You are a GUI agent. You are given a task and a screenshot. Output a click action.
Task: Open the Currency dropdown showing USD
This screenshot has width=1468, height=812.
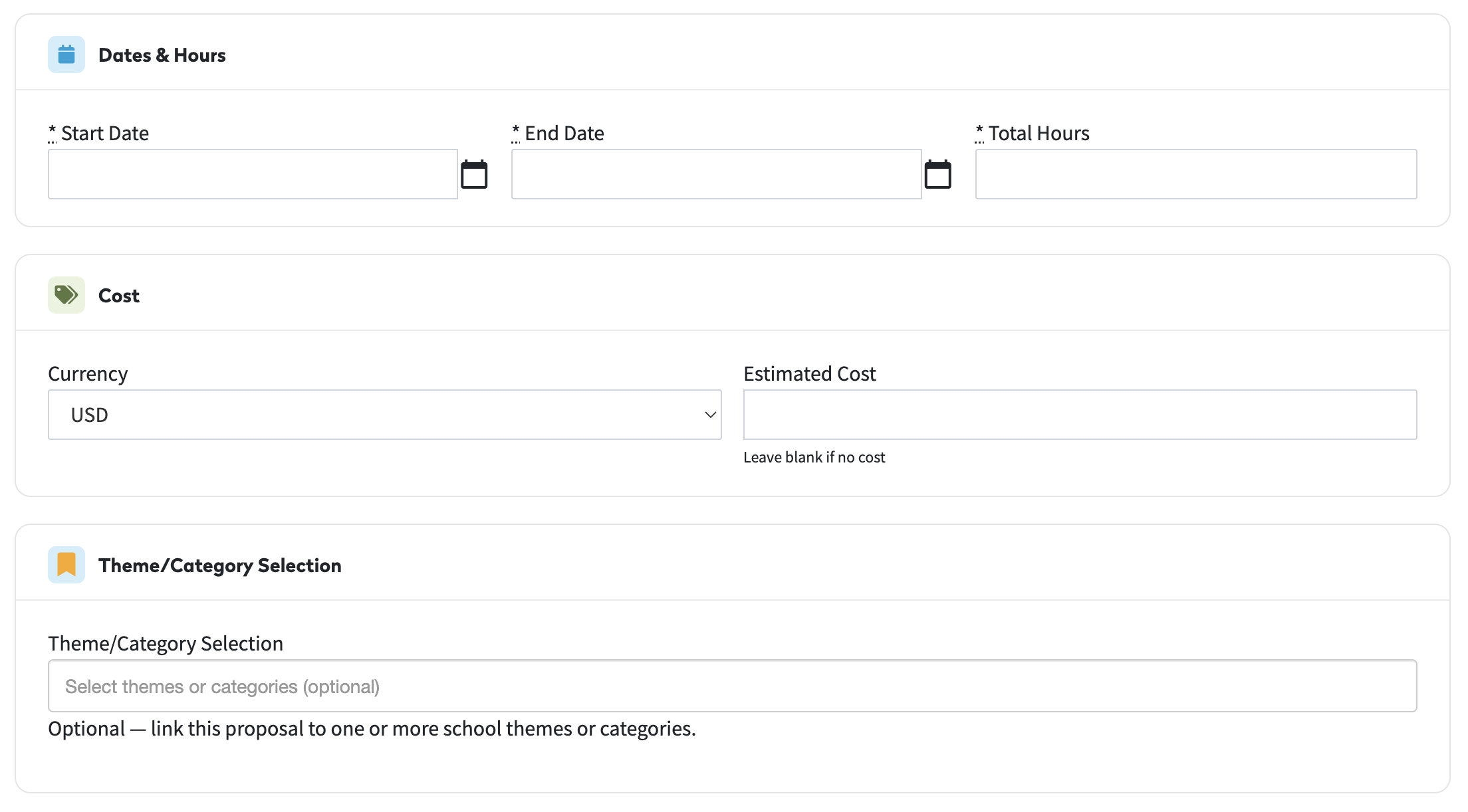[x=385, y=415]
